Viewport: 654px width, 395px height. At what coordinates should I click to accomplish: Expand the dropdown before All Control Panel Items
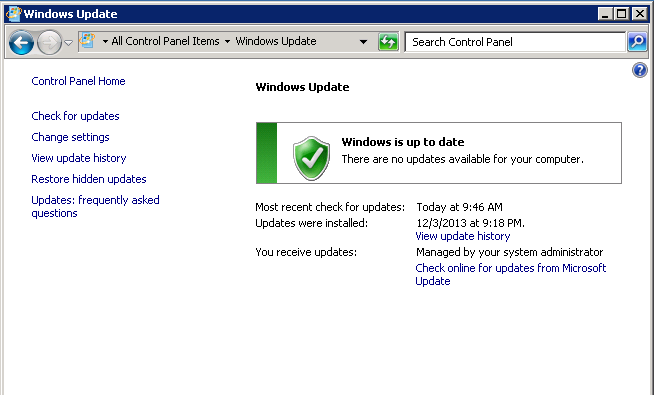click(x=105, y=42)
